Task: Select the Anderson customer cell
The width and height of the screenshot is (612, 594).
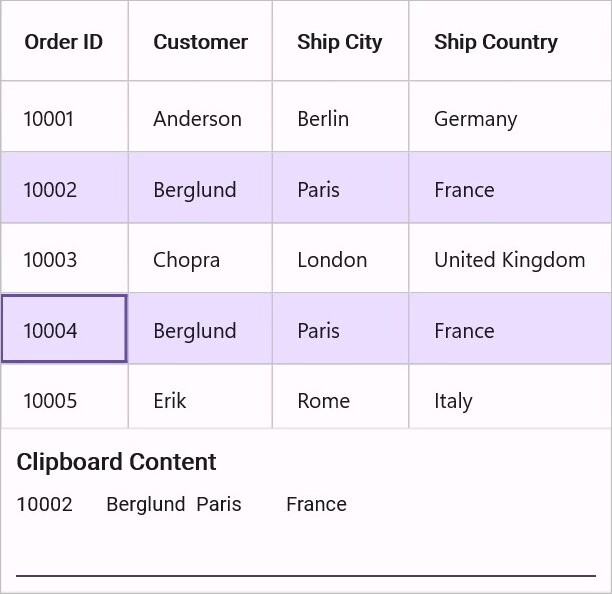Action: (200, 116)
